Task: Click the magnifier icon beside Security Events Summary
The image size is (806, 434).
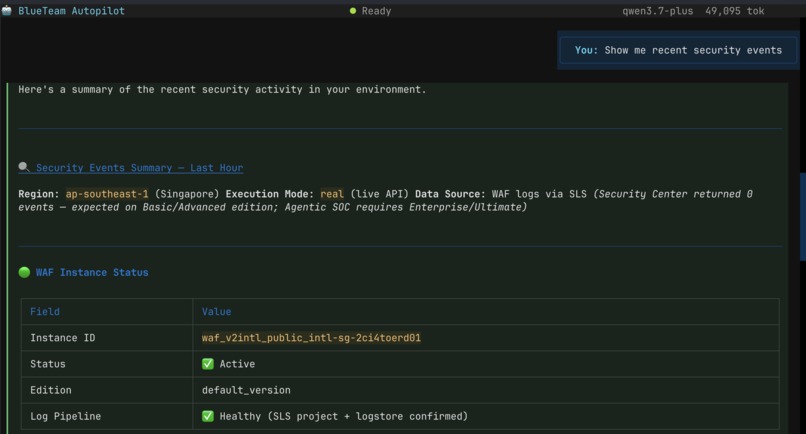Action: (x=24, y=167)
